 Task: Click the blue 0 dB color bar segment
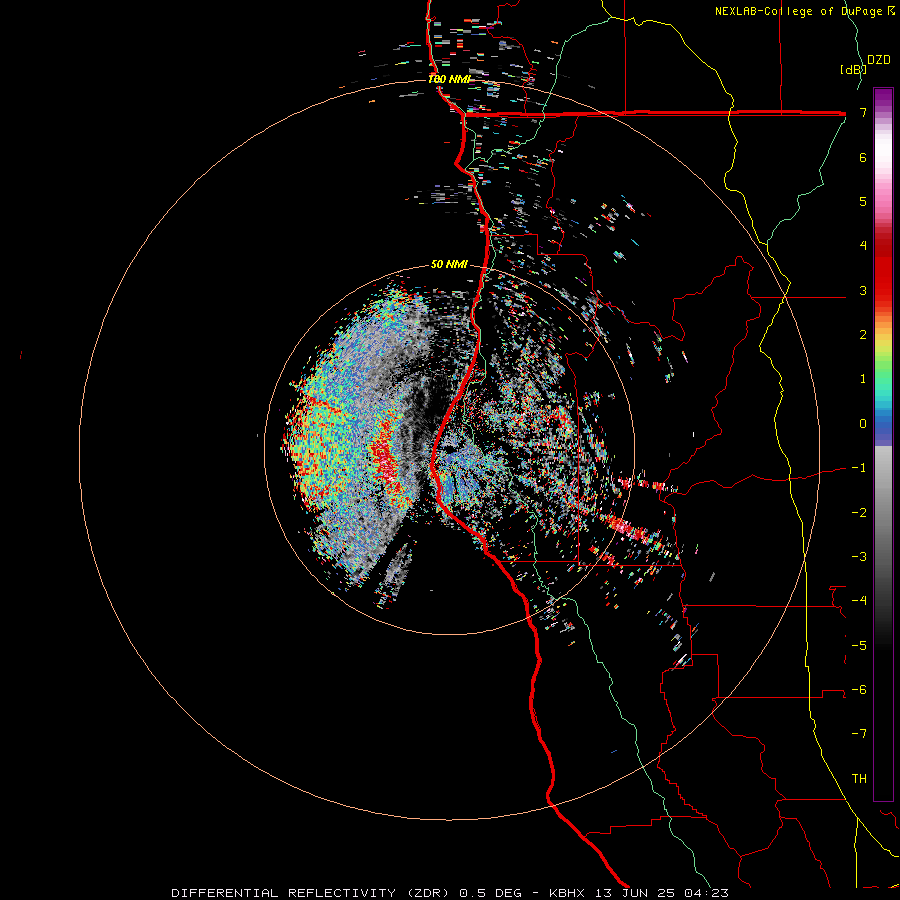pyautogui.click(x=883, y=424)
